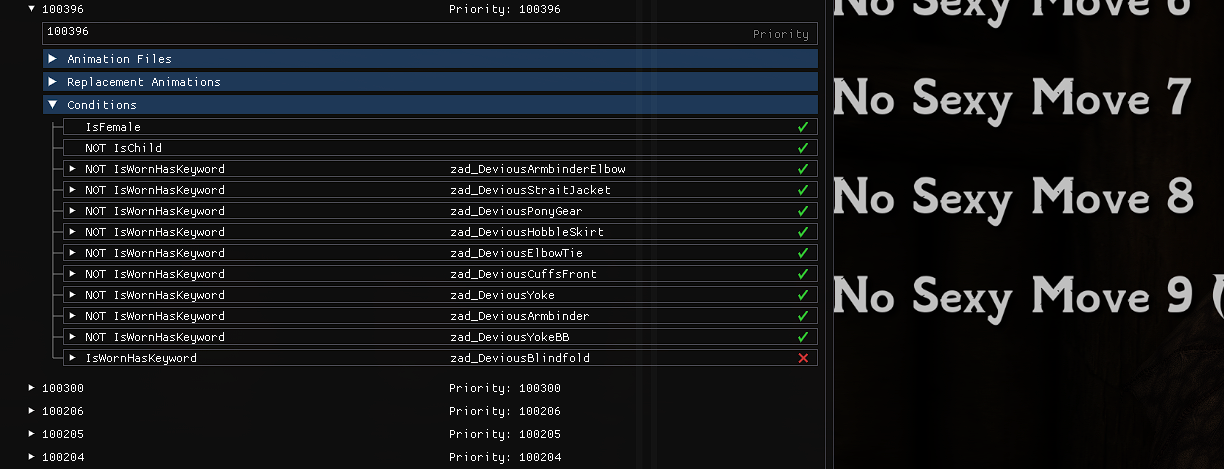
Task: Click the green check for zad_DeviousStraitJacket
Action: click(803, 190)
